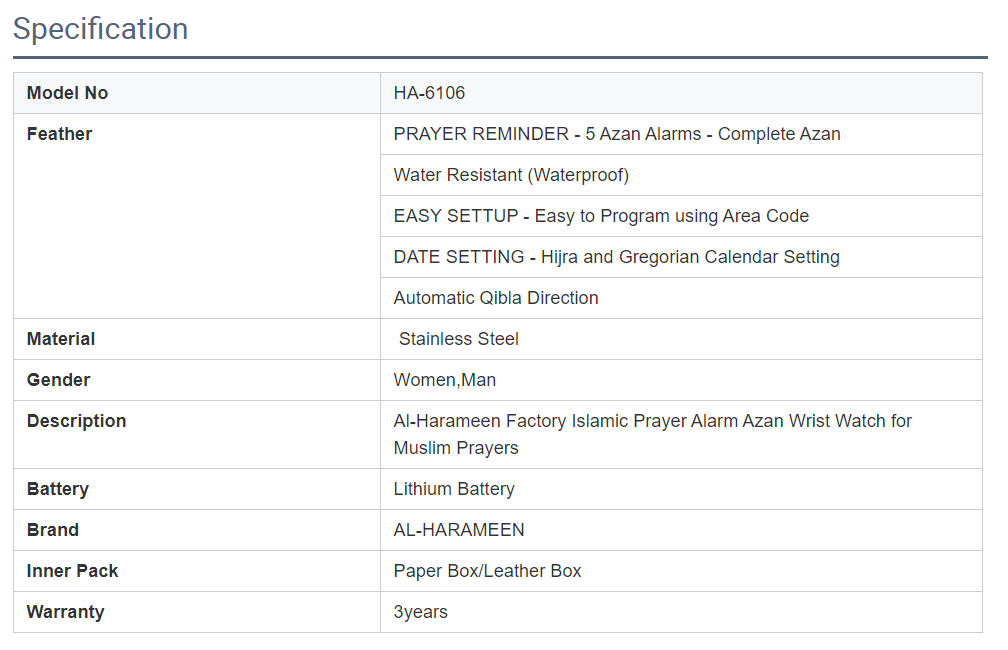
Task: Select the Stainless Steel value
Action: pos(459,339)
